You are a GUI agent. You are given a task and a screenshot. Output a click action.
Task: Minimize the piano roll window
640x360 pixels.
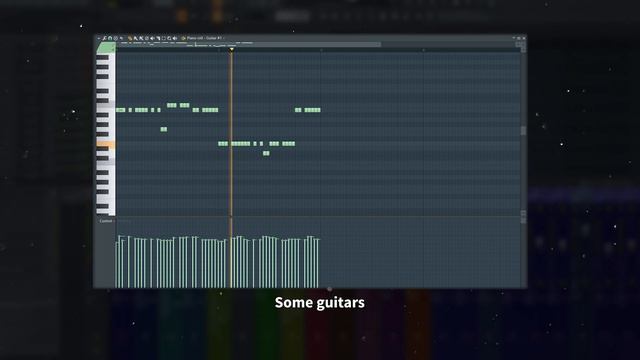pos(513,38)
